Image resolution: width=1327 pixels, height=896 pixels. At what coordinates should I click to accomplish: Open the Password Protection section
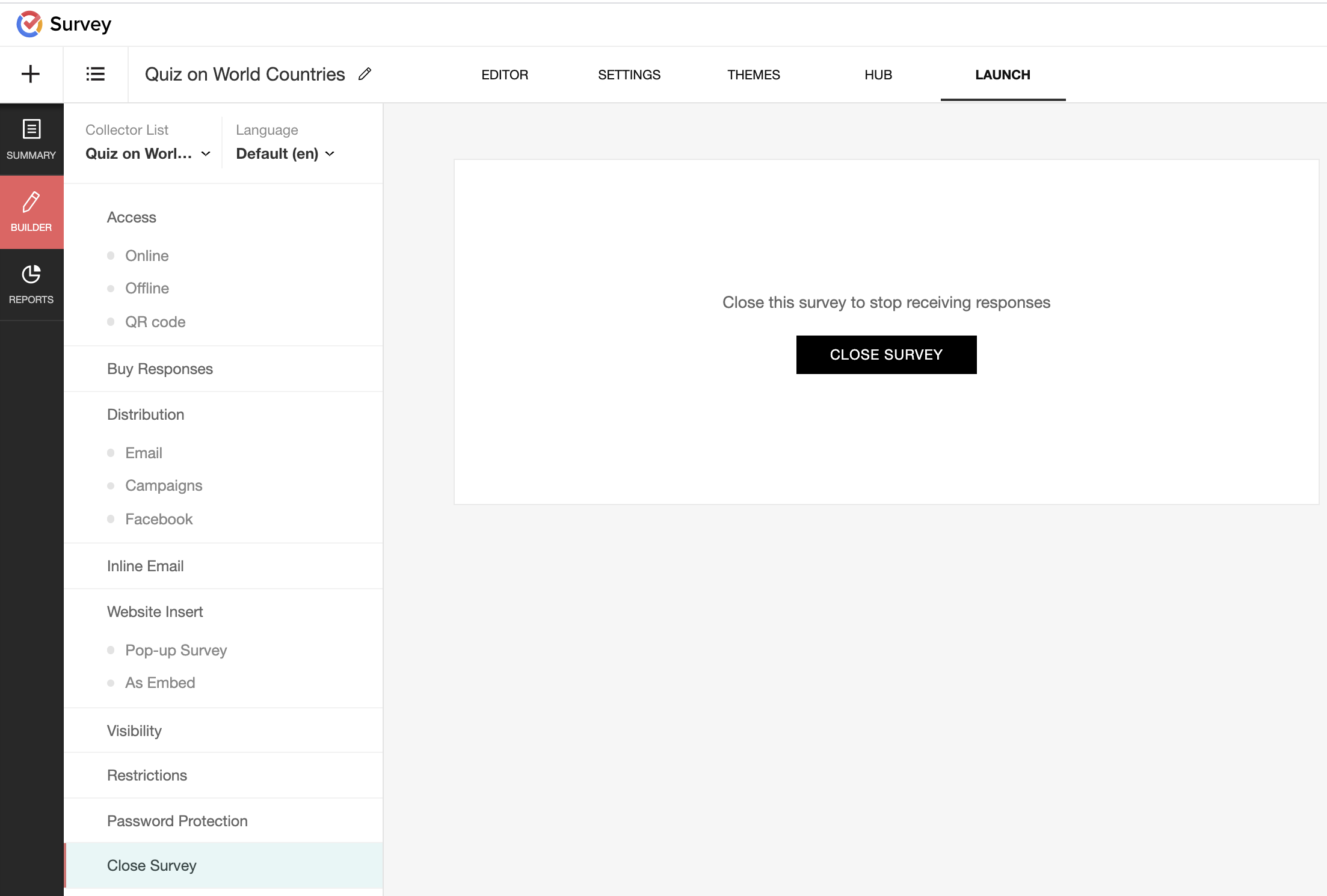(x=177, y=821)
